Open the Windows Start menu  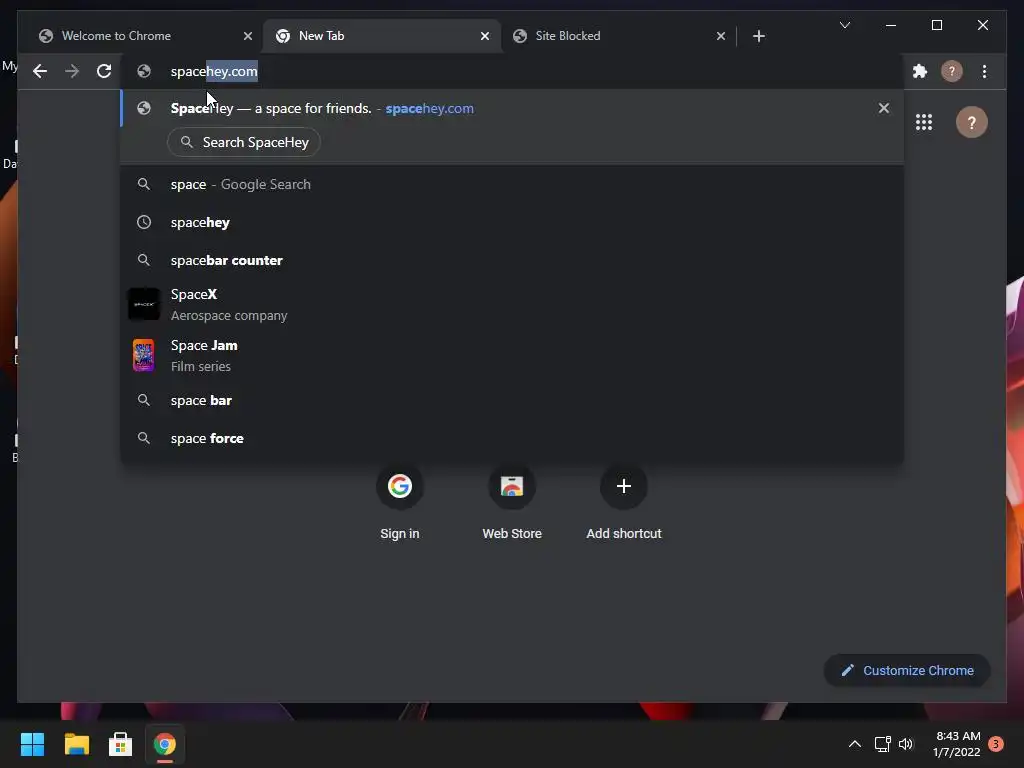pyautogui.click(x=32, y=744)
